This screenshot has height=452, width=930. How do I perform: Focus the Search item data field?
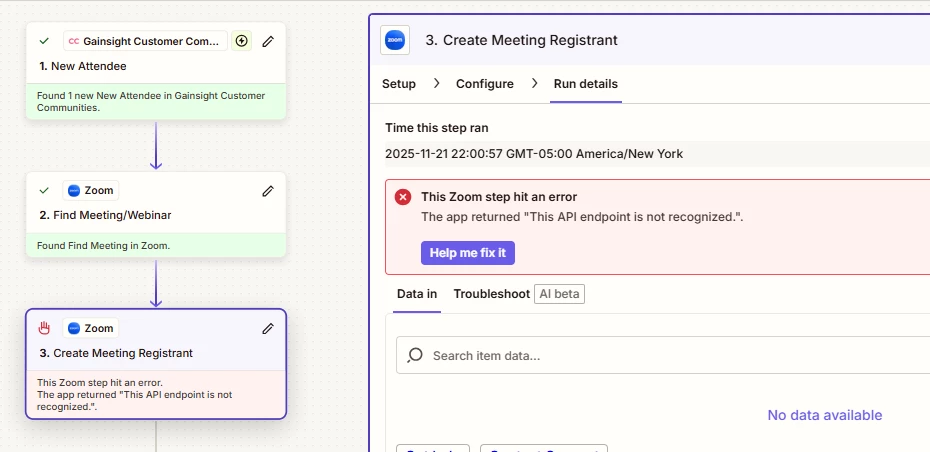point(663,355)
